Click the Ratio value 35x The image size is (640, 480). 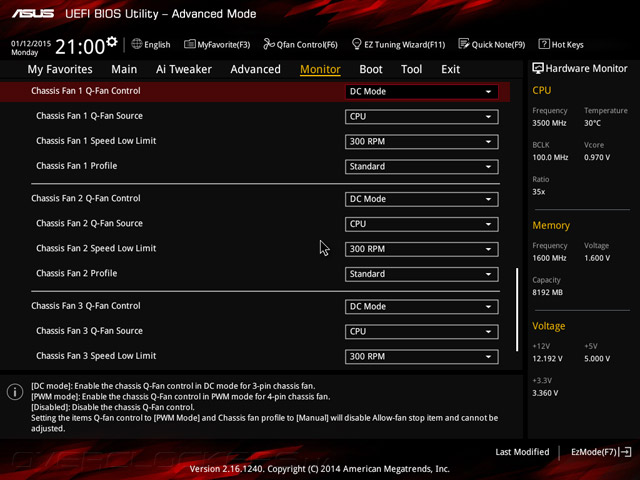538,191
